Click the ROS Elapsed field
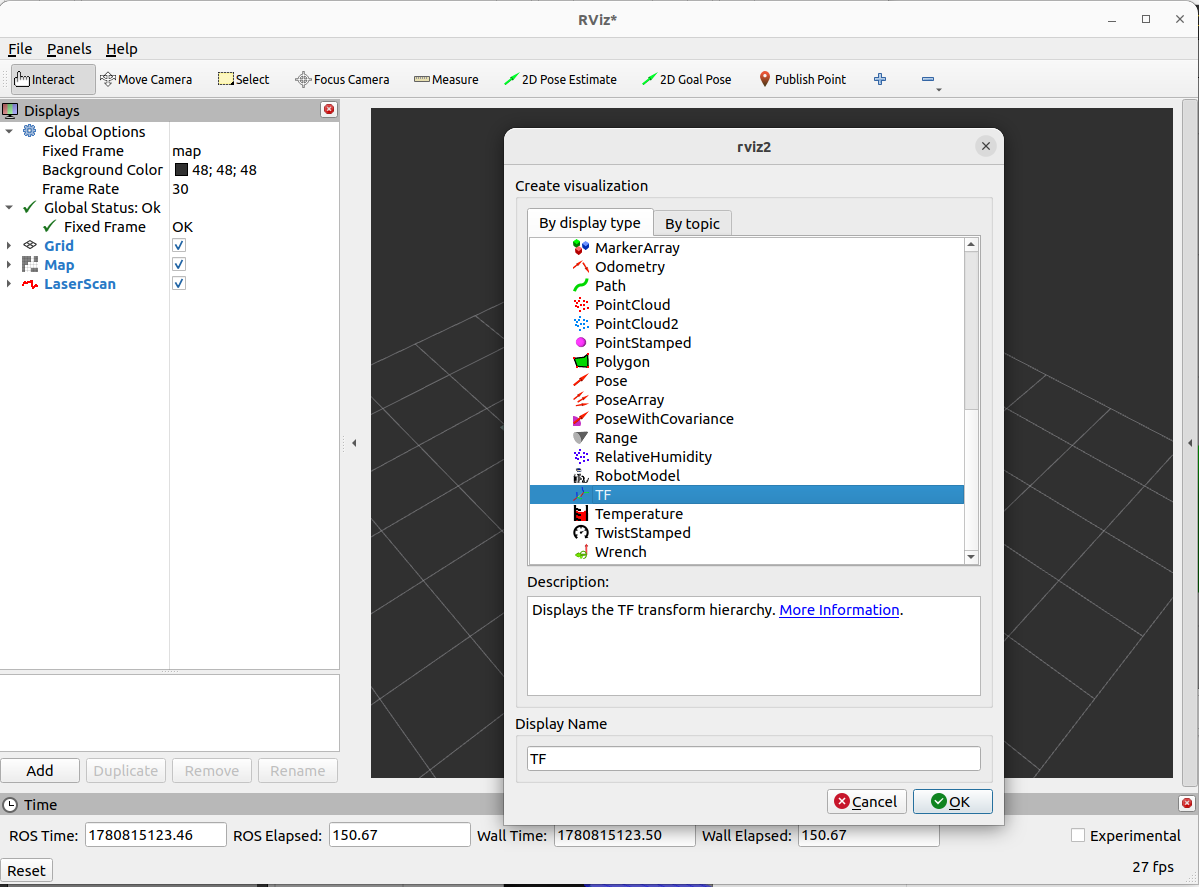Image resolution: width=1199 pixels, height=887 pixels. [x=399, y=835]
